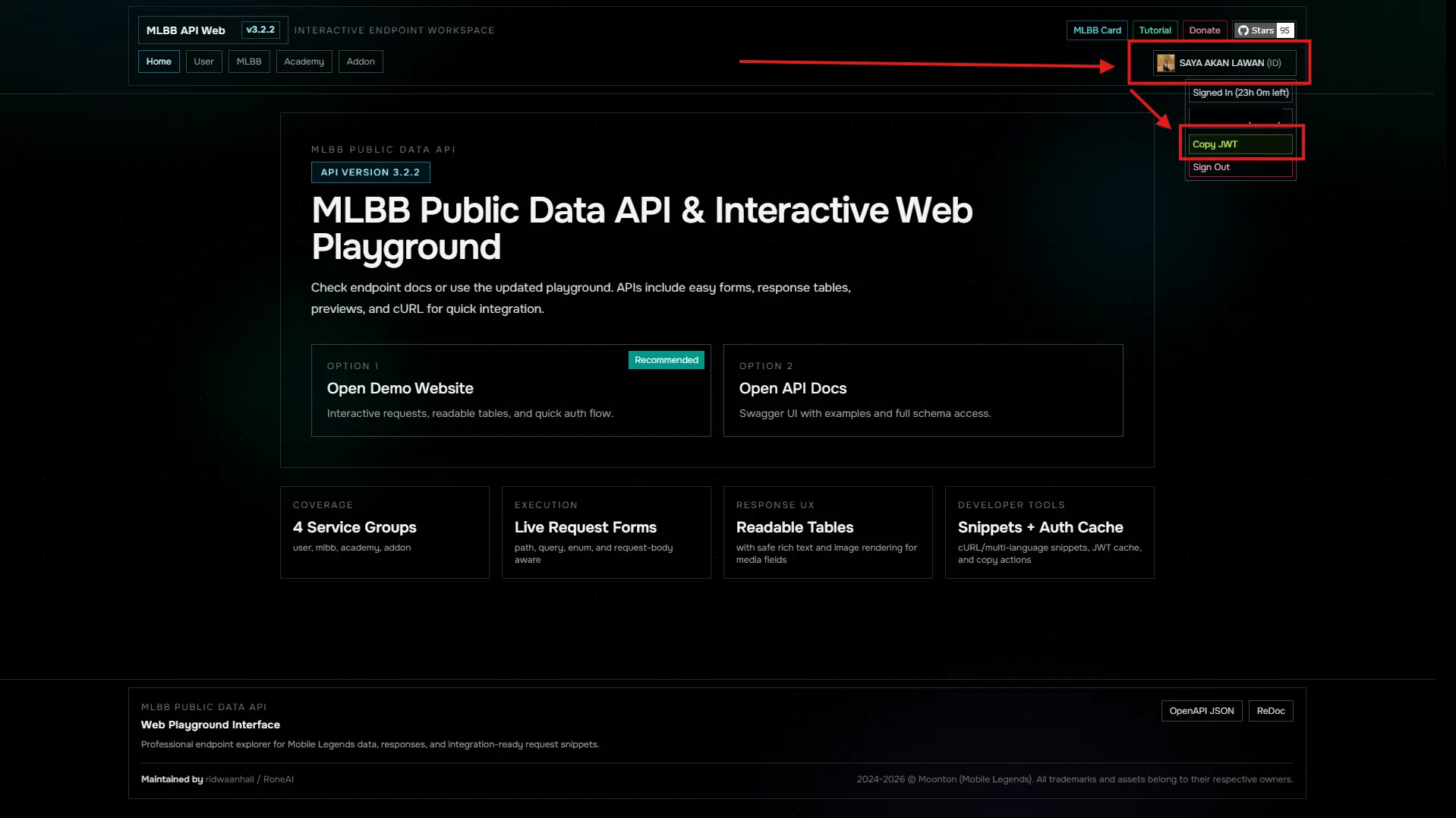Click the MLBB Card button
1456x818 pixels.
pos(1097,30)
